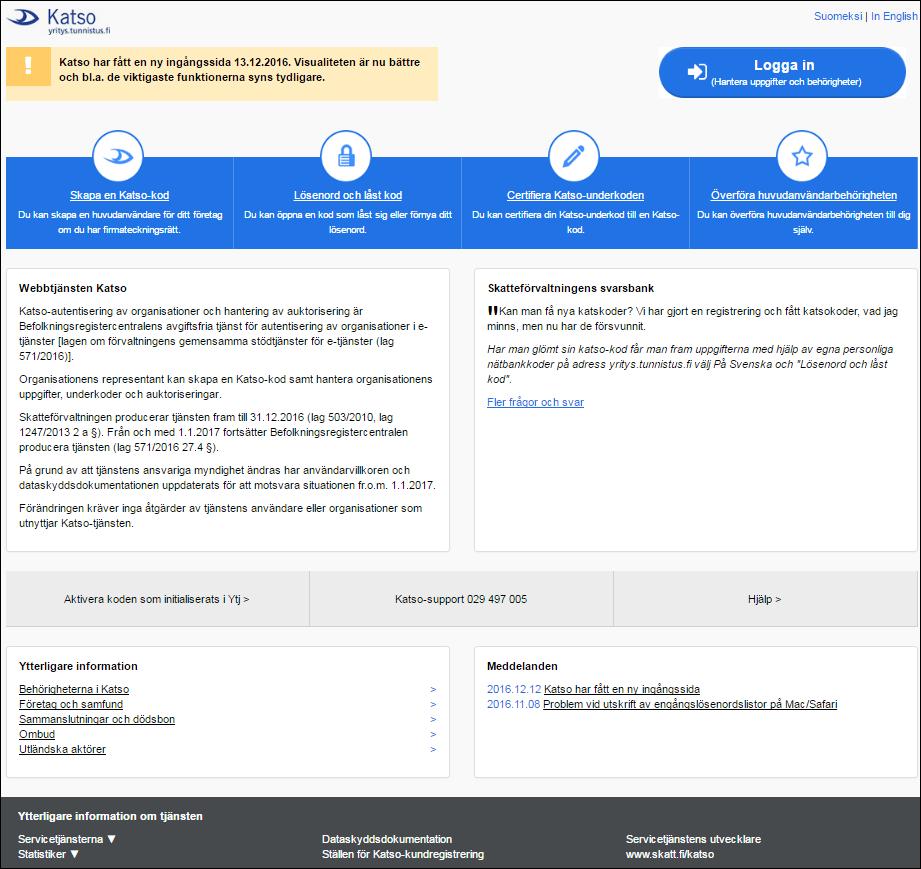The height and width of the screenshot is (869, 921).
Task: Open Skapa en Katso-kod link
Action: point(119,195)
